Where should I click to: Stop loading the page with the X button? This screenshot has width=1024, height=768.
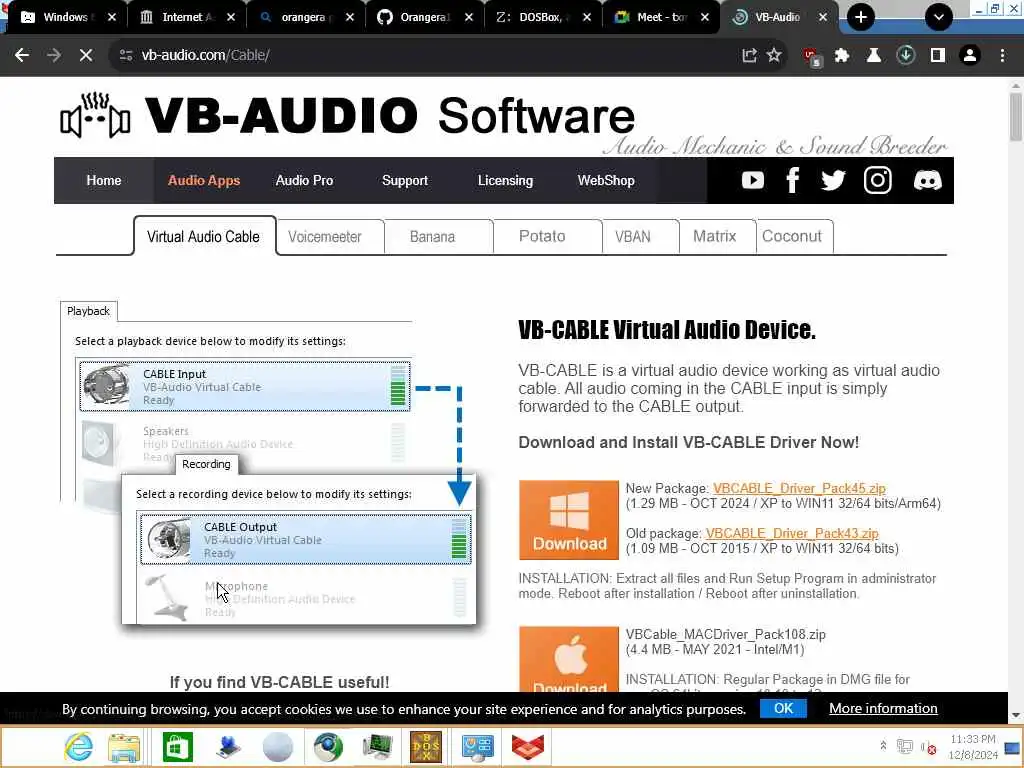(x=86, y=55)
